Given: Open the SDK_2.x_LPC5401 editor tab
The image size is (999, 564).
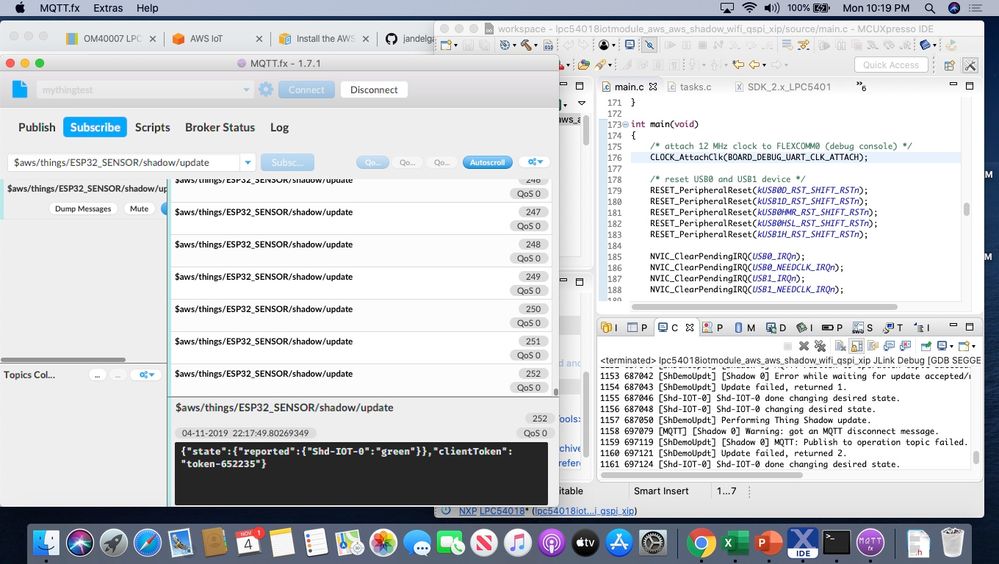Looking at the screenshot, I should point(782,87).
